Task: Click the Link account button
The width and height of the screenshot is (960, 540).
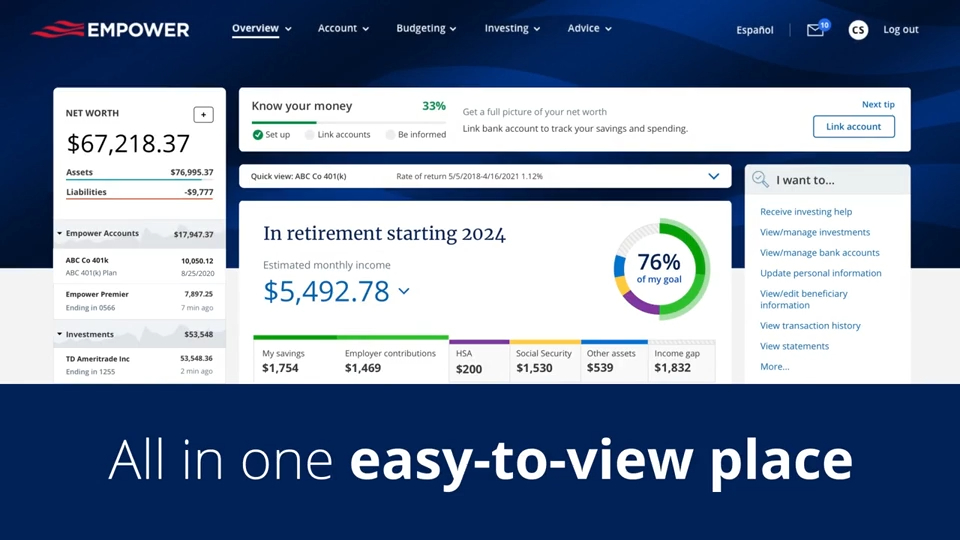Action: click(853, 127)
